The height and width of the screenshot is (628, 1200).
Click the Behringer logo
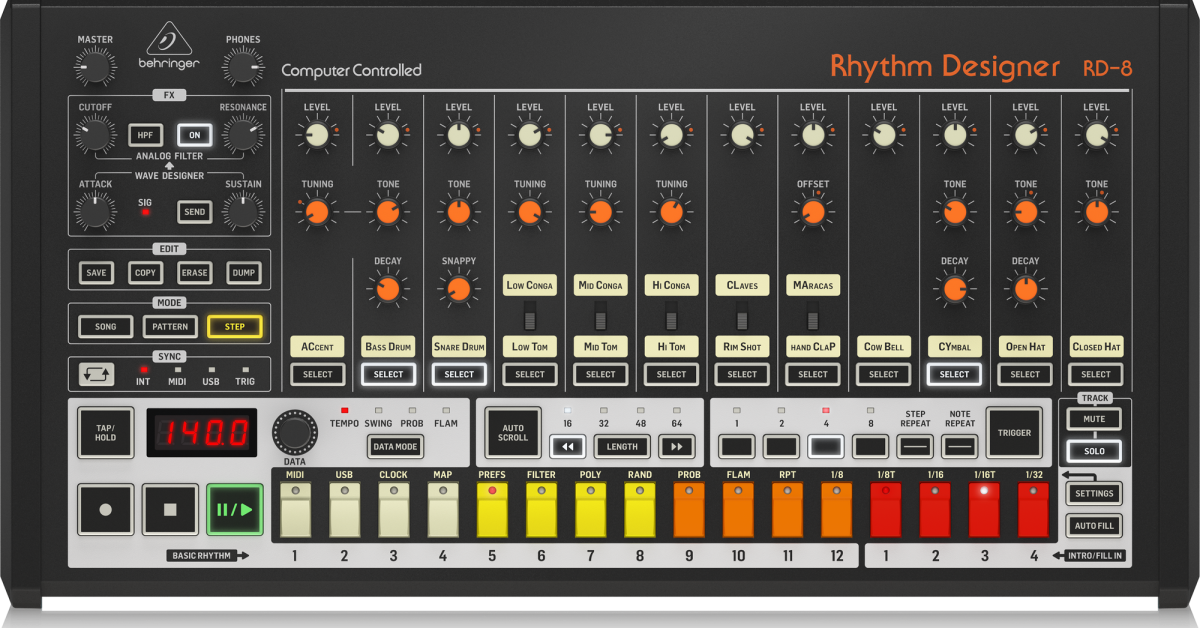pos(168,47)
